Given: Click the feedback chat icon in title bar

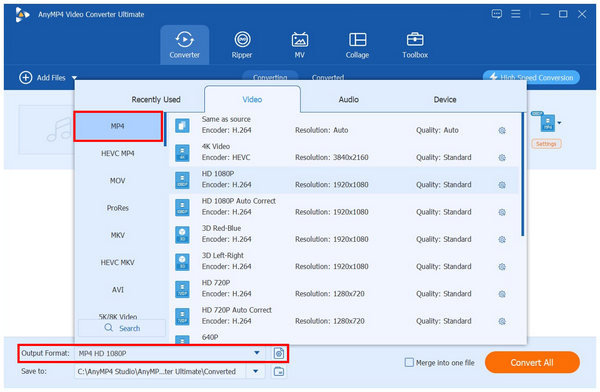Looking at the screenshot, I should click(497, 14).
